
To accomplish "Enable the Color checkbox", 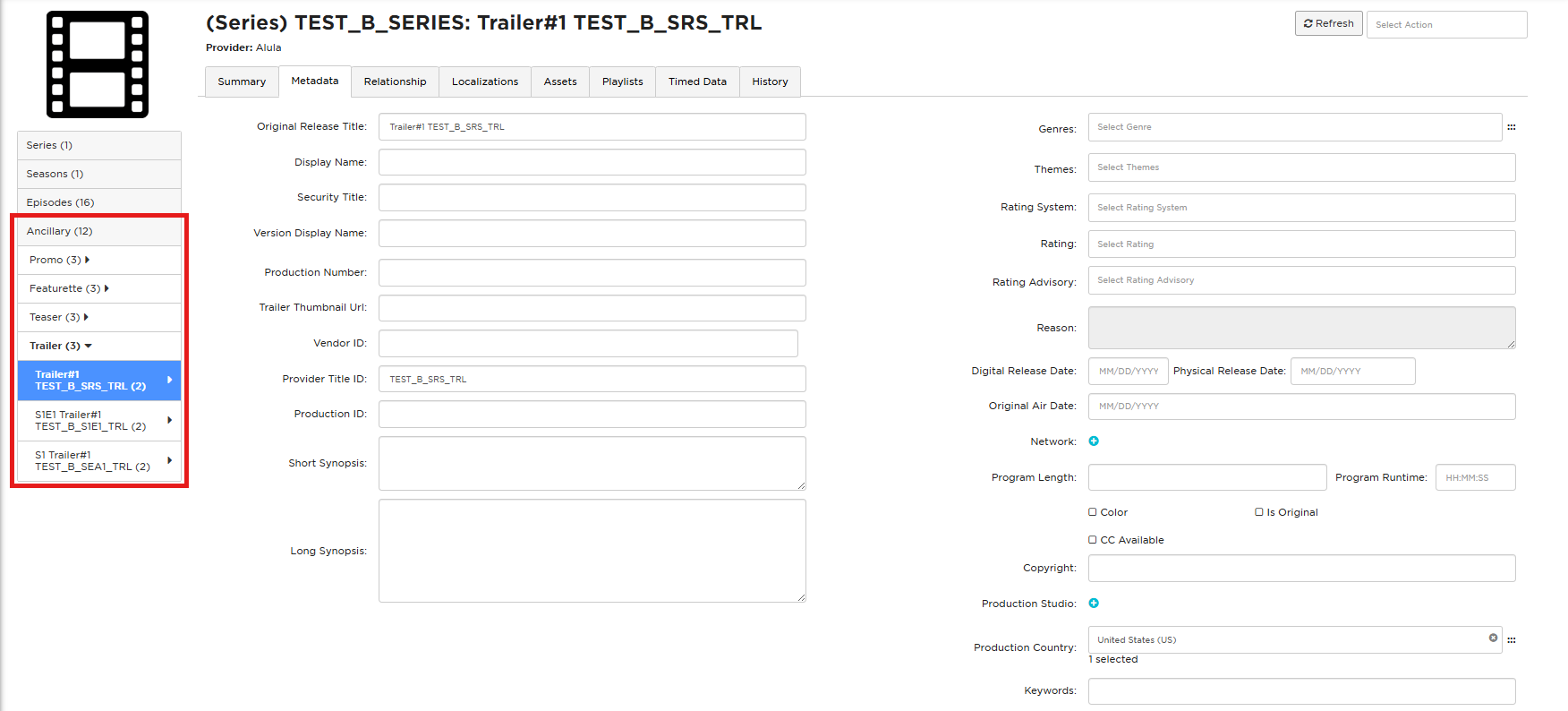I will [x=1093, y=512].
